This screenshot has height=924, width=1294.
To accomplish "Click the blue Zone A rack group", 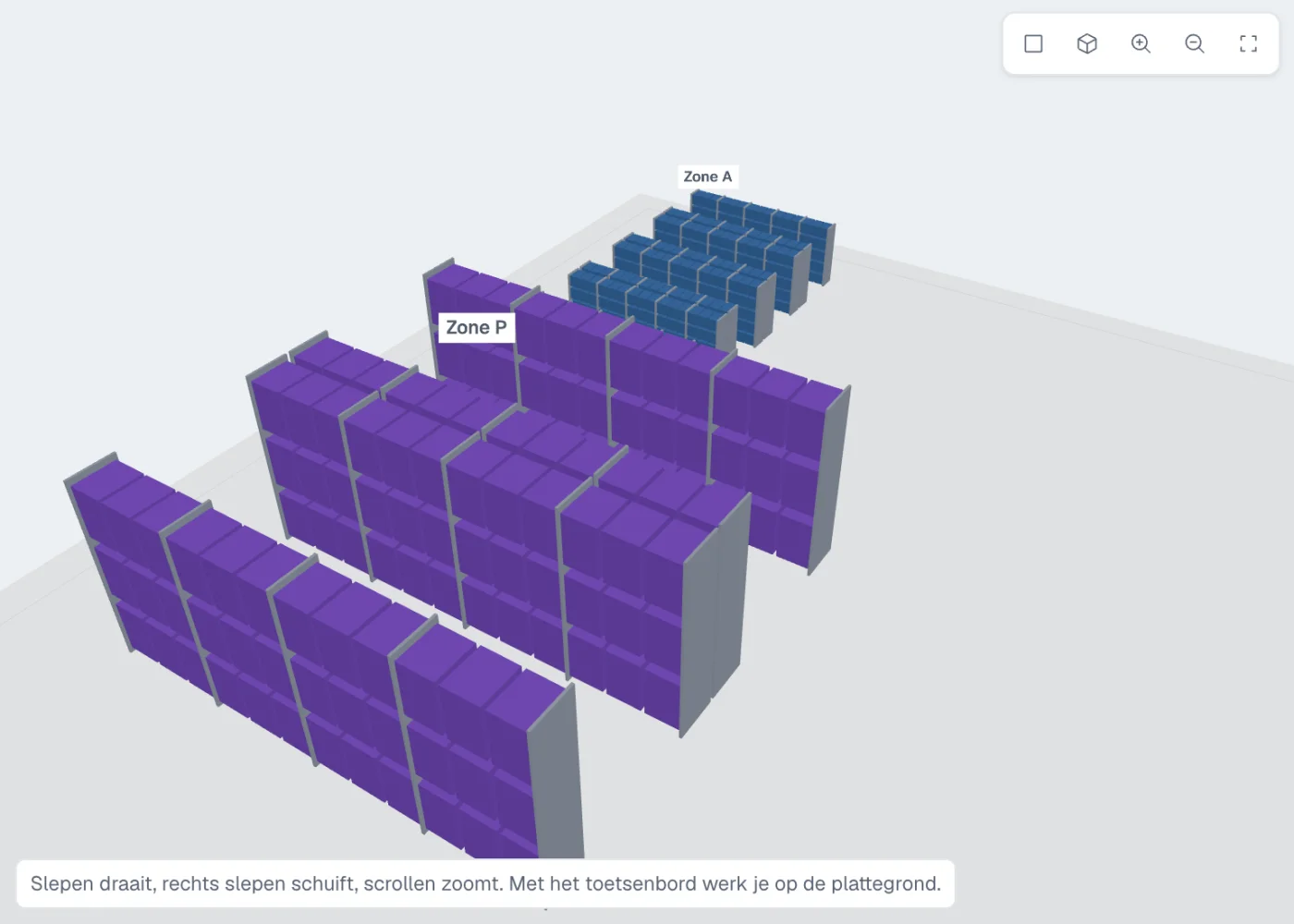I will [702, 268].
